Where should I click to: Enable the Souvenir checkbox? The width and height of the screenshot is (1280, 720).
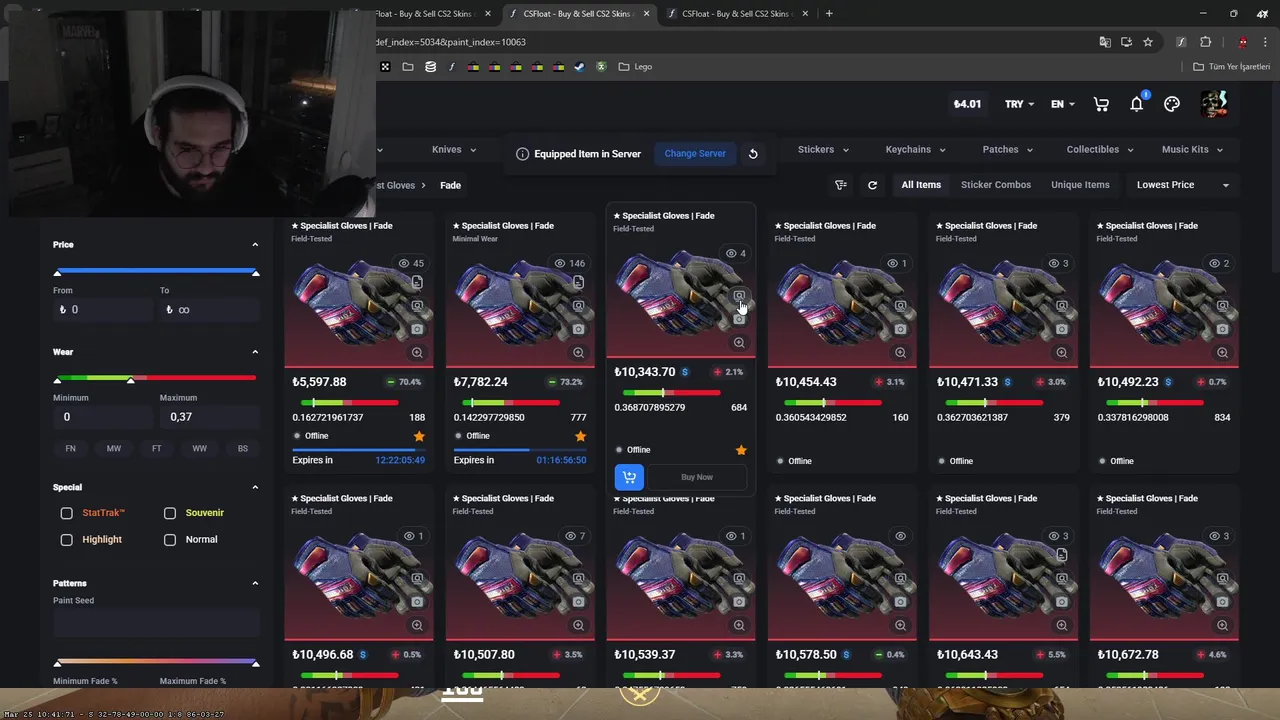click(170, 513)
